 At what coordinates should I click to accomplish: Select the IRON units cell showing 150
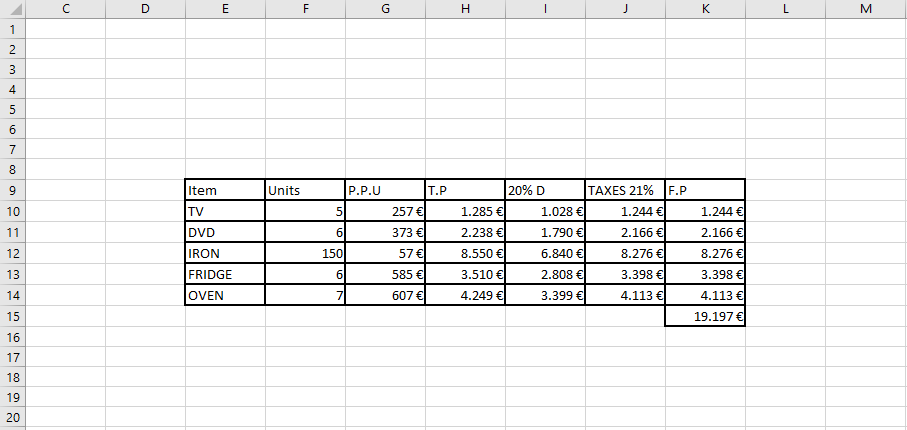305,253
